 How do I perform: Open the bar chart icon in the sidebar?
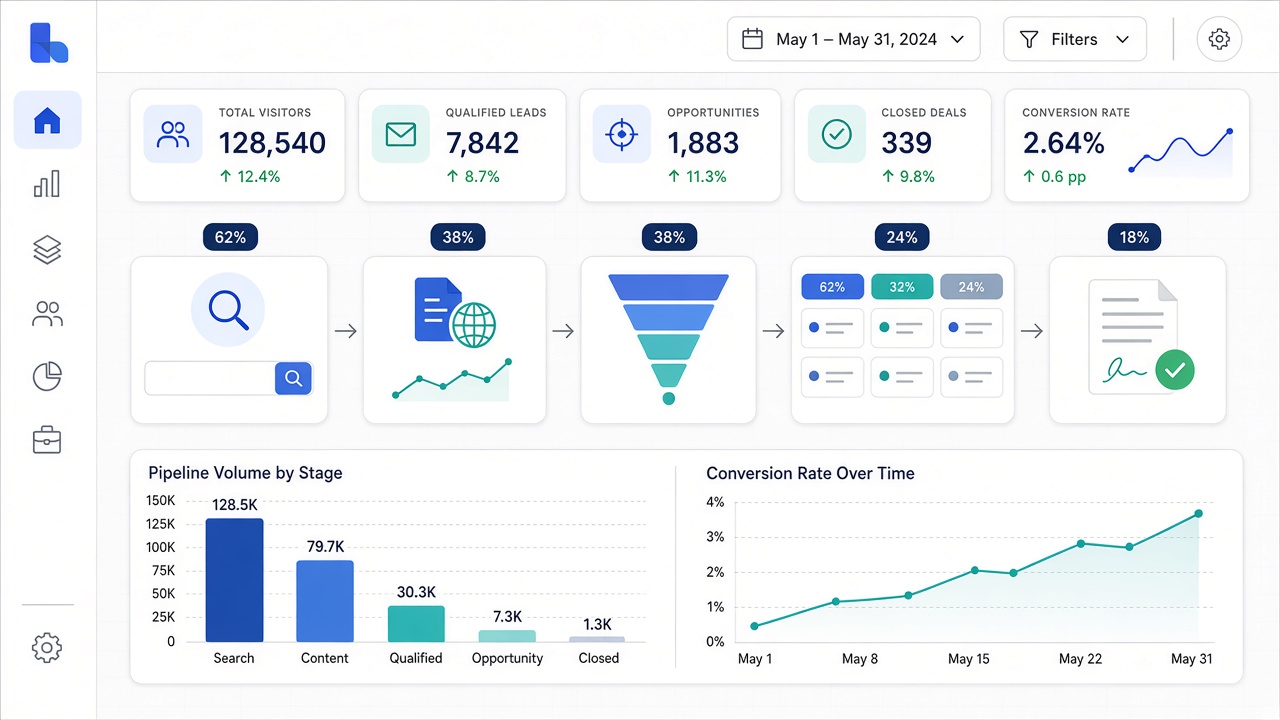coord(47,184)
